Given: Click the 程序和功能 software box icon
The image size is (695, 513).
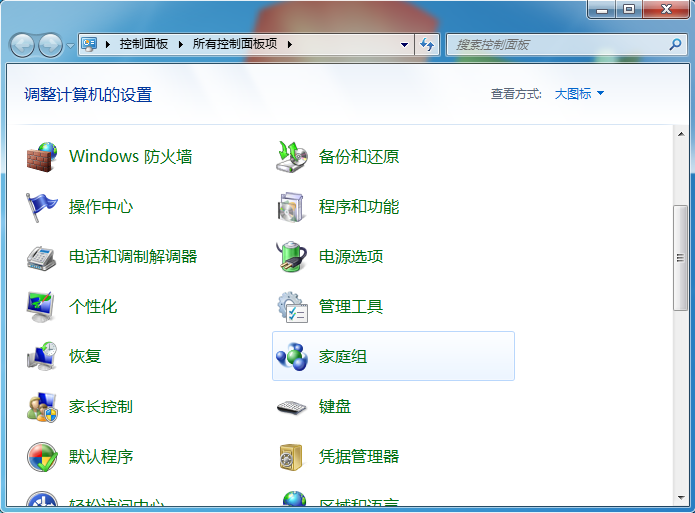Looking at the screenshot, I should tap(291, 207).
